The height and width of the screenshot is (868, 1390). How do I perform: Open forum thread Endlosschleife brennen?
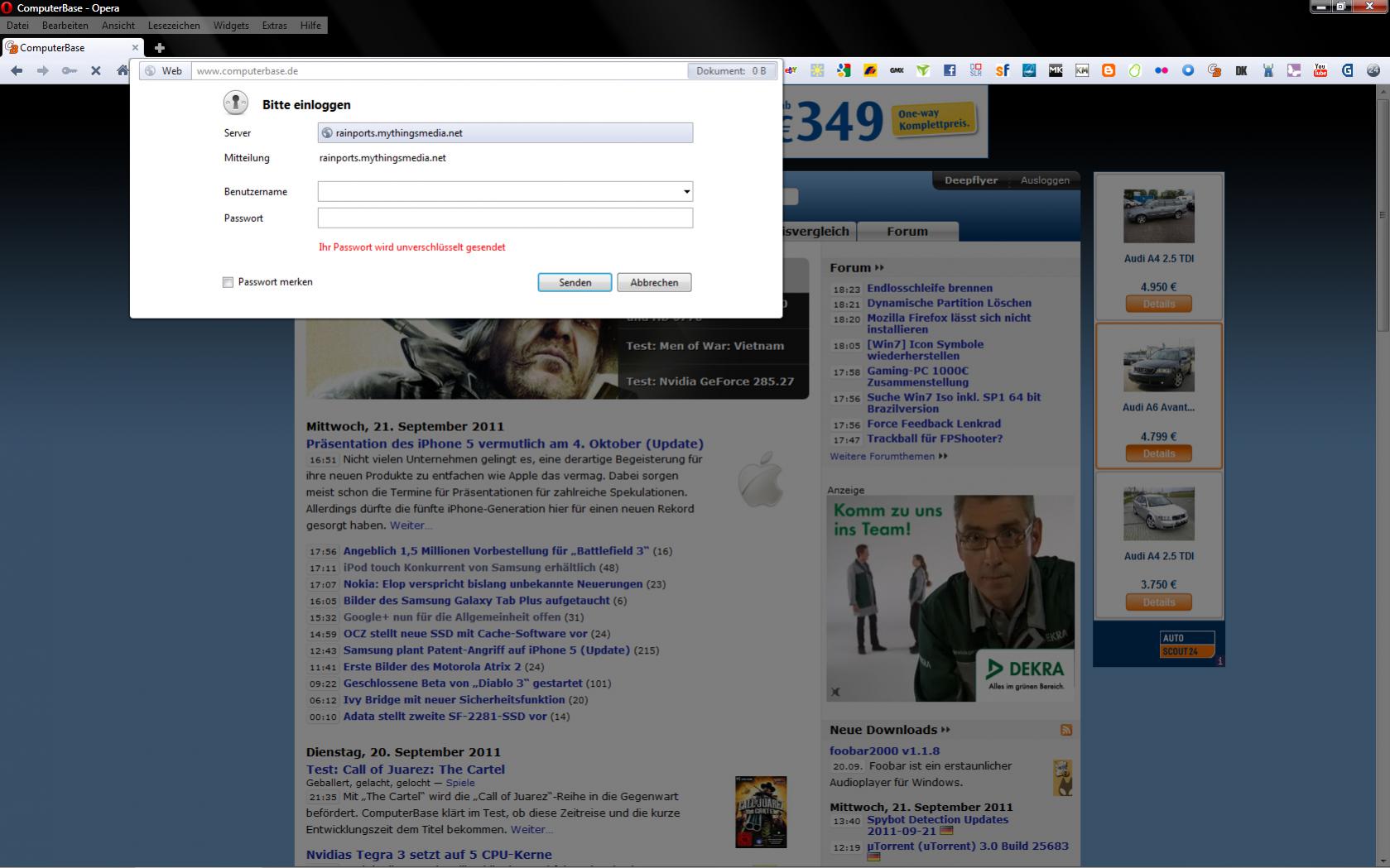pyautogui.click(x=930, y=288)
